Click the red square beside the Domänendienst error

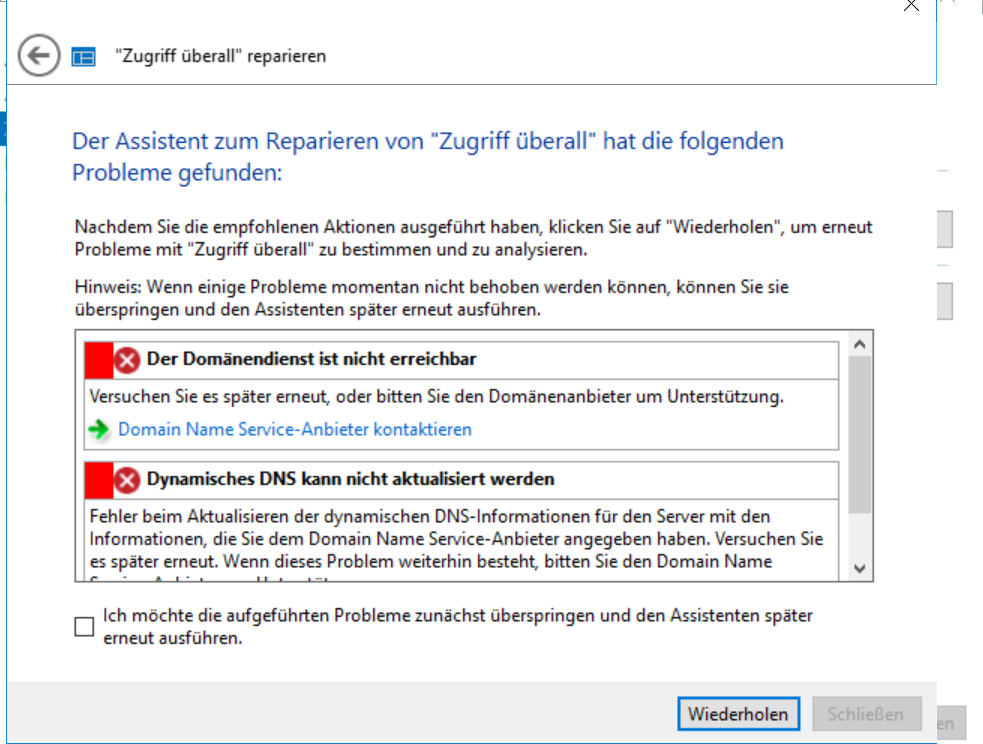pos(98,359)
